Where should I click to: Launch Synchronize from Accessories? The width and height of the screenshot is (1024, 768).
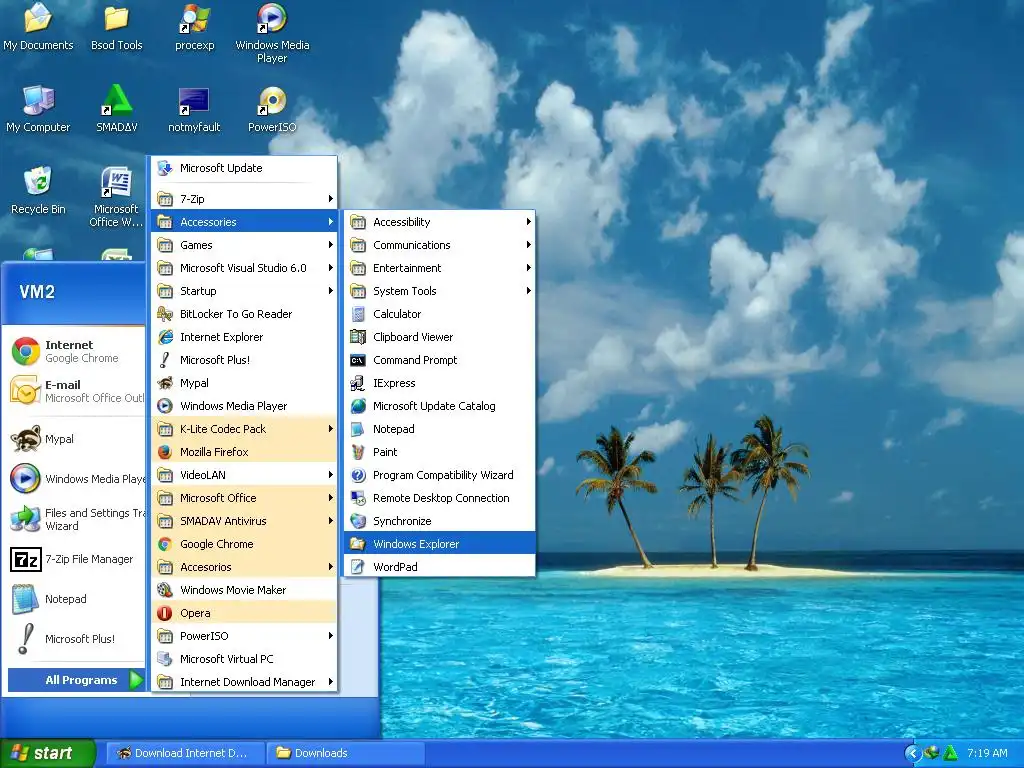[440, 521]
